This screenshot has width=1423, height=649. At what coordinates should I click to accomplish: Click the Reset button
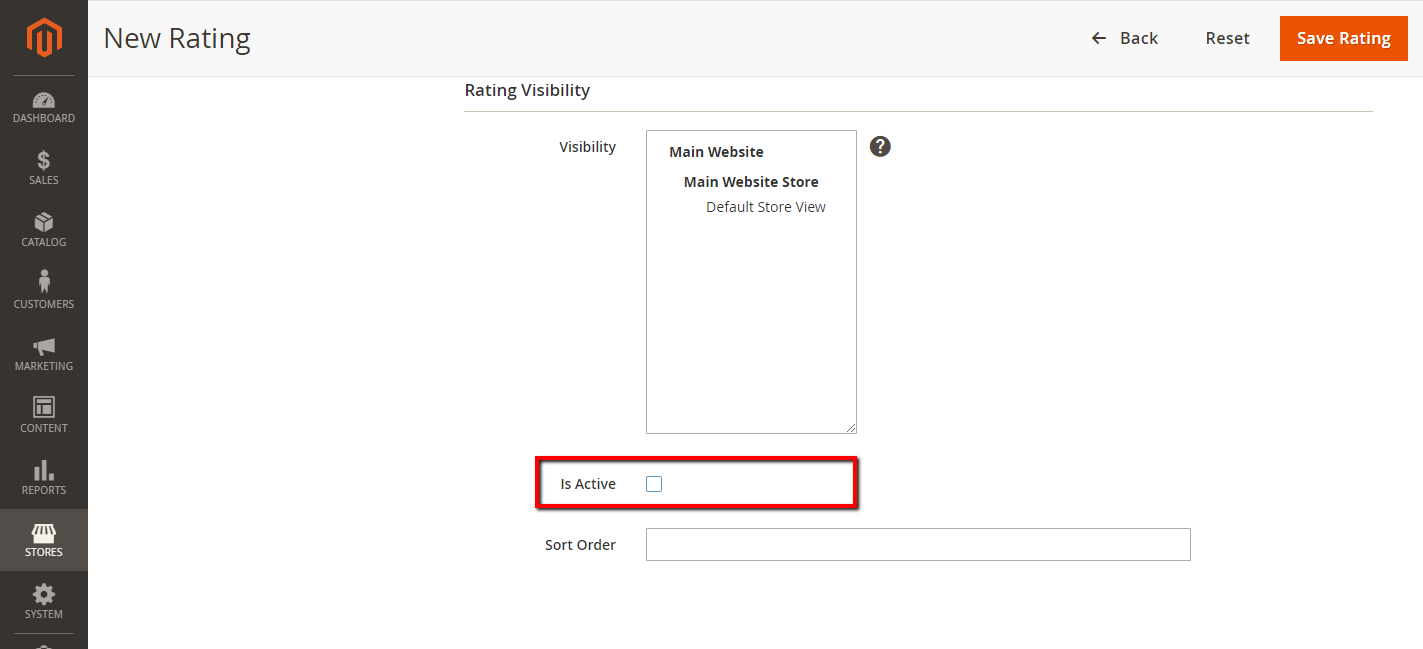tap(1227, 38)
